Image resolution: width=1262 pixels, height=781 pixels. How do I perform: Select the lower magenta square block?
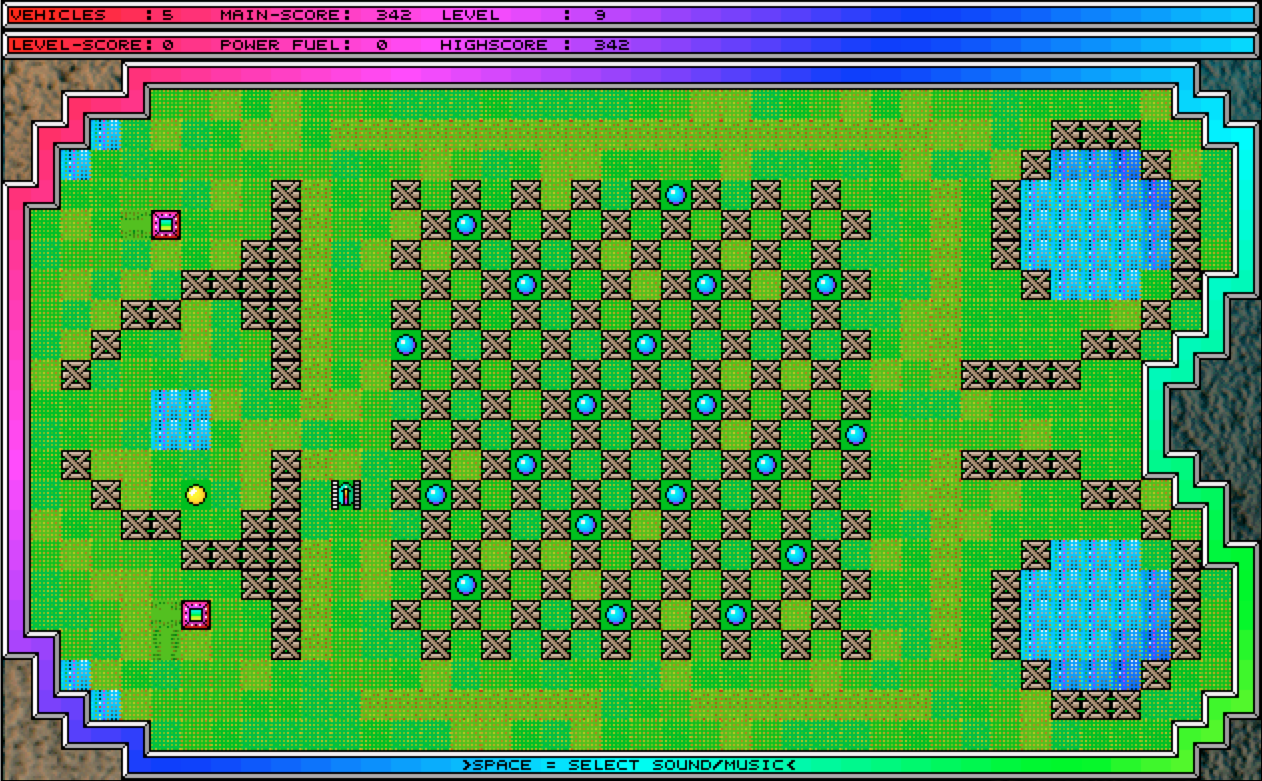point(196,615)
